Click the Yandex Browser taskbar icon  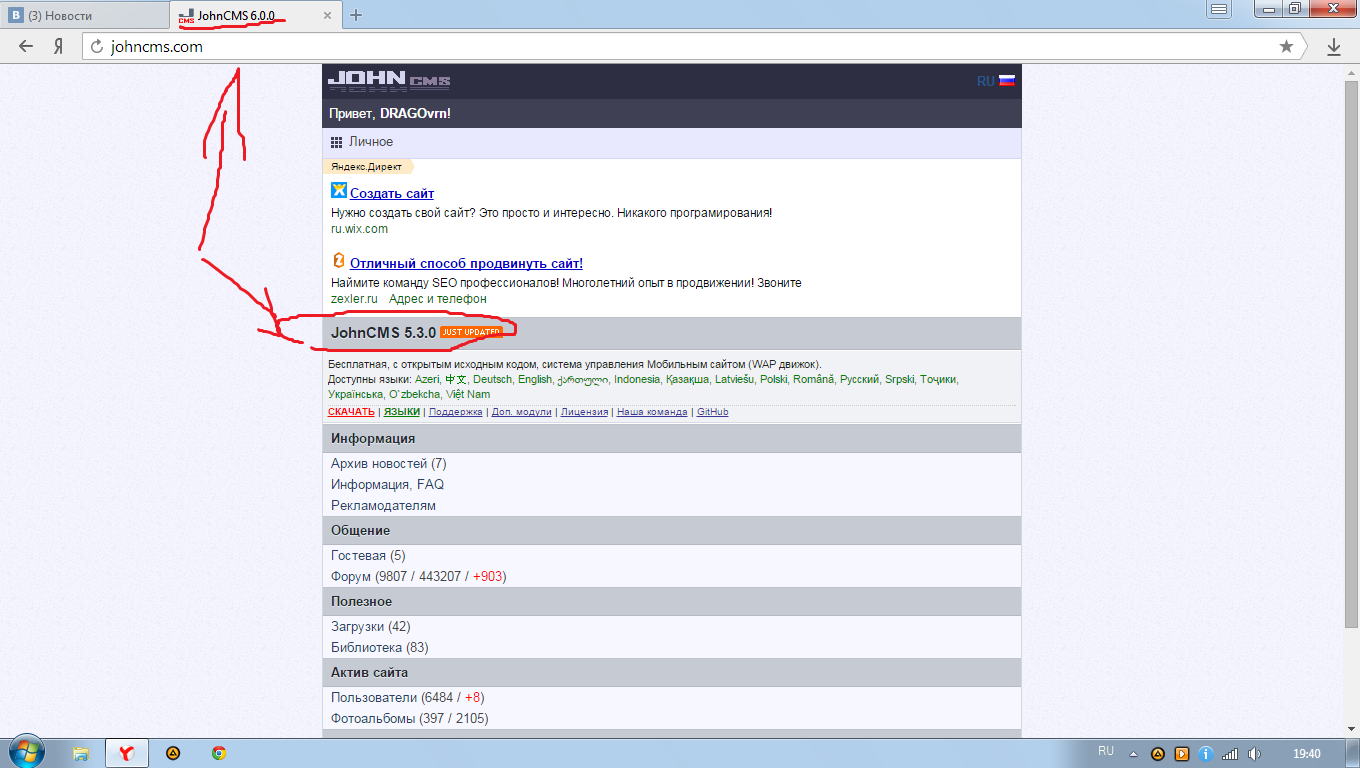tap(127, 753)
